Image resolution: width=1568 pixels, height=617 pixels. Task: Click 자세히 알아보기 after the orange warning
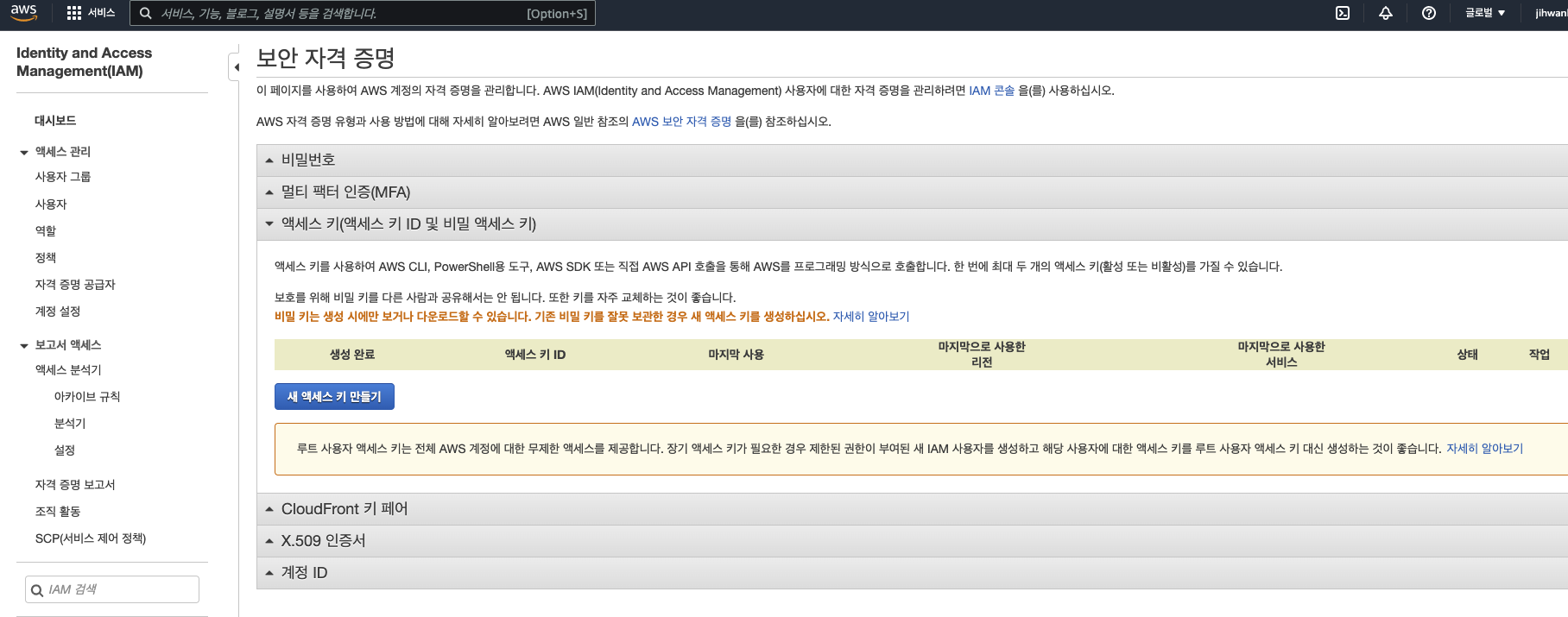871,317
